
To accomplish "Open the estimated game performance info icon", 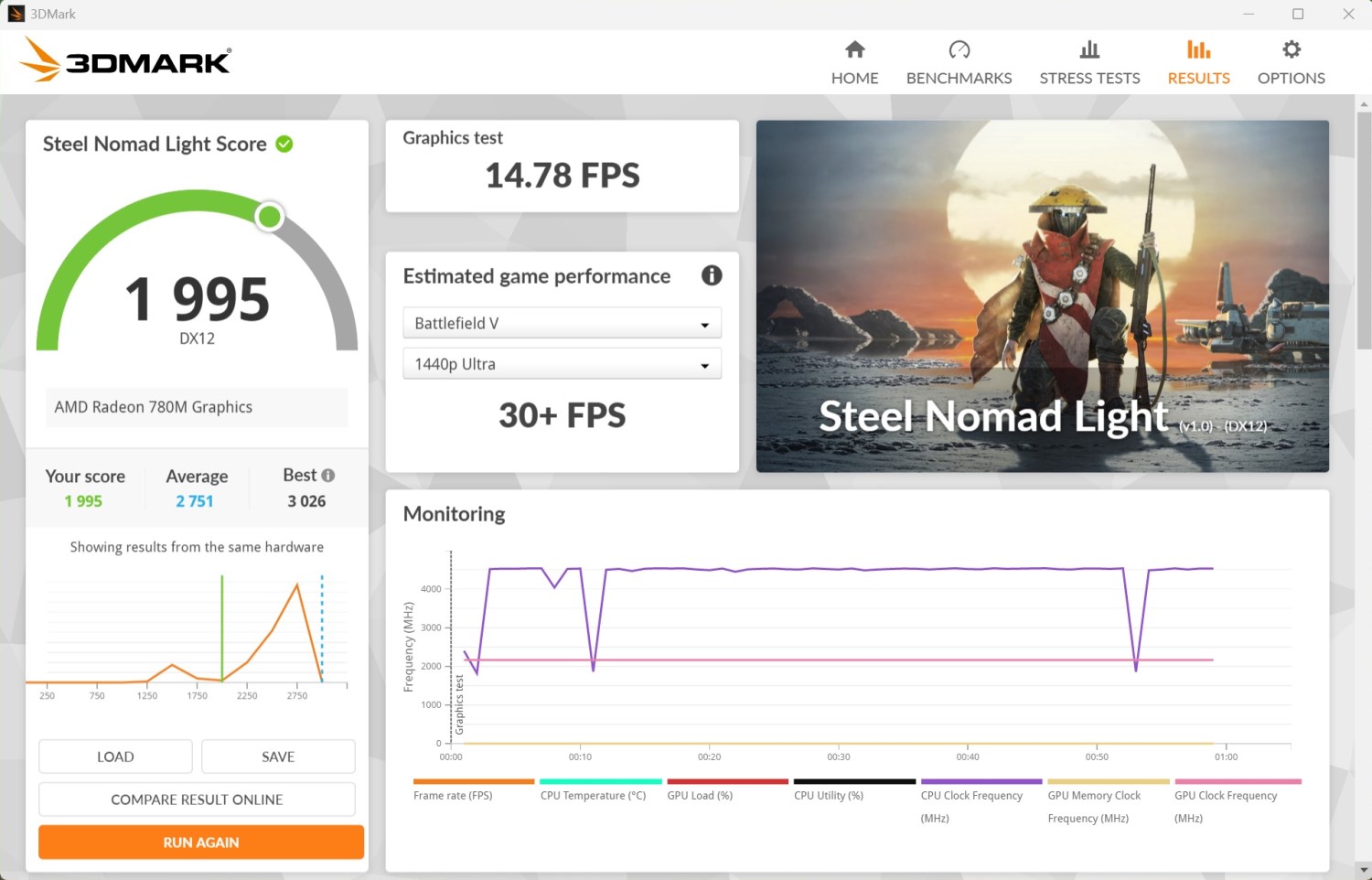I will click(712, 275).
